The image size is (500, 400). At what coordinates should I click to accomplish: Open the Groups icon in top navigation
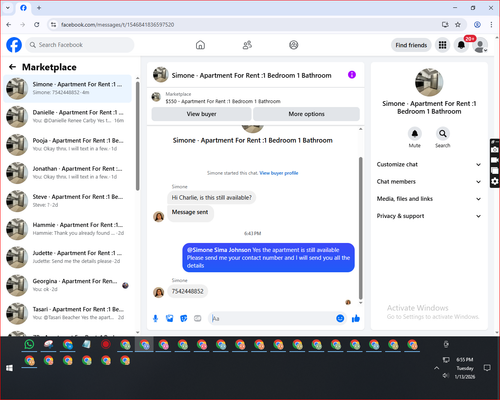click(294, 45)
